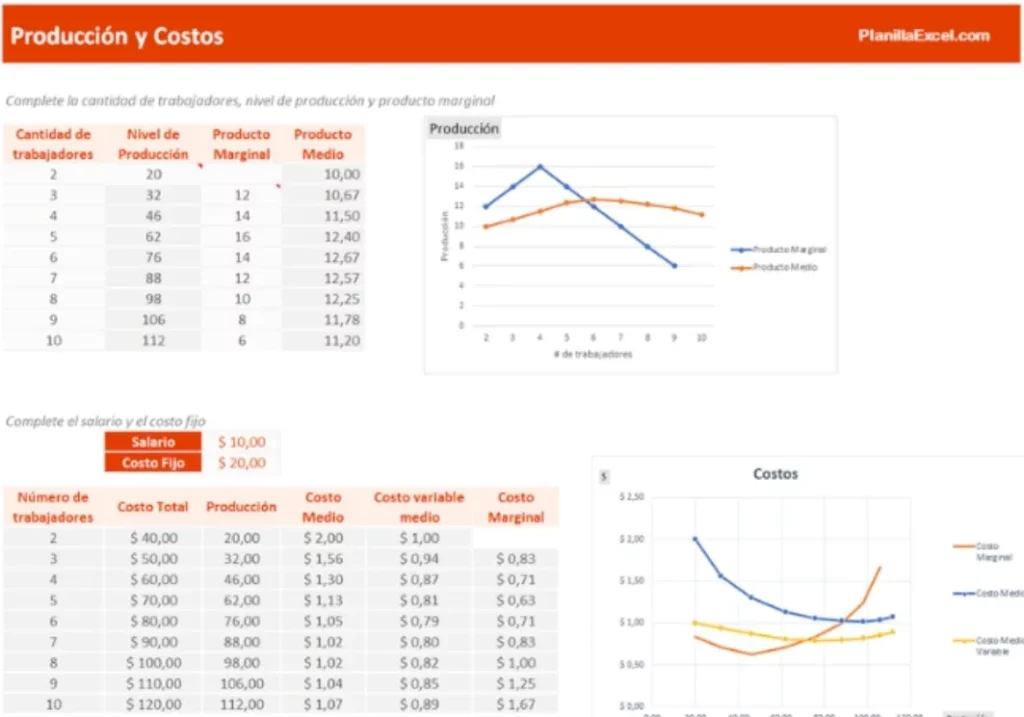The height and width of the screenshot is (717, 1024).
Task: Select Producto Medio cell 12,40
Action: (323, 237)
